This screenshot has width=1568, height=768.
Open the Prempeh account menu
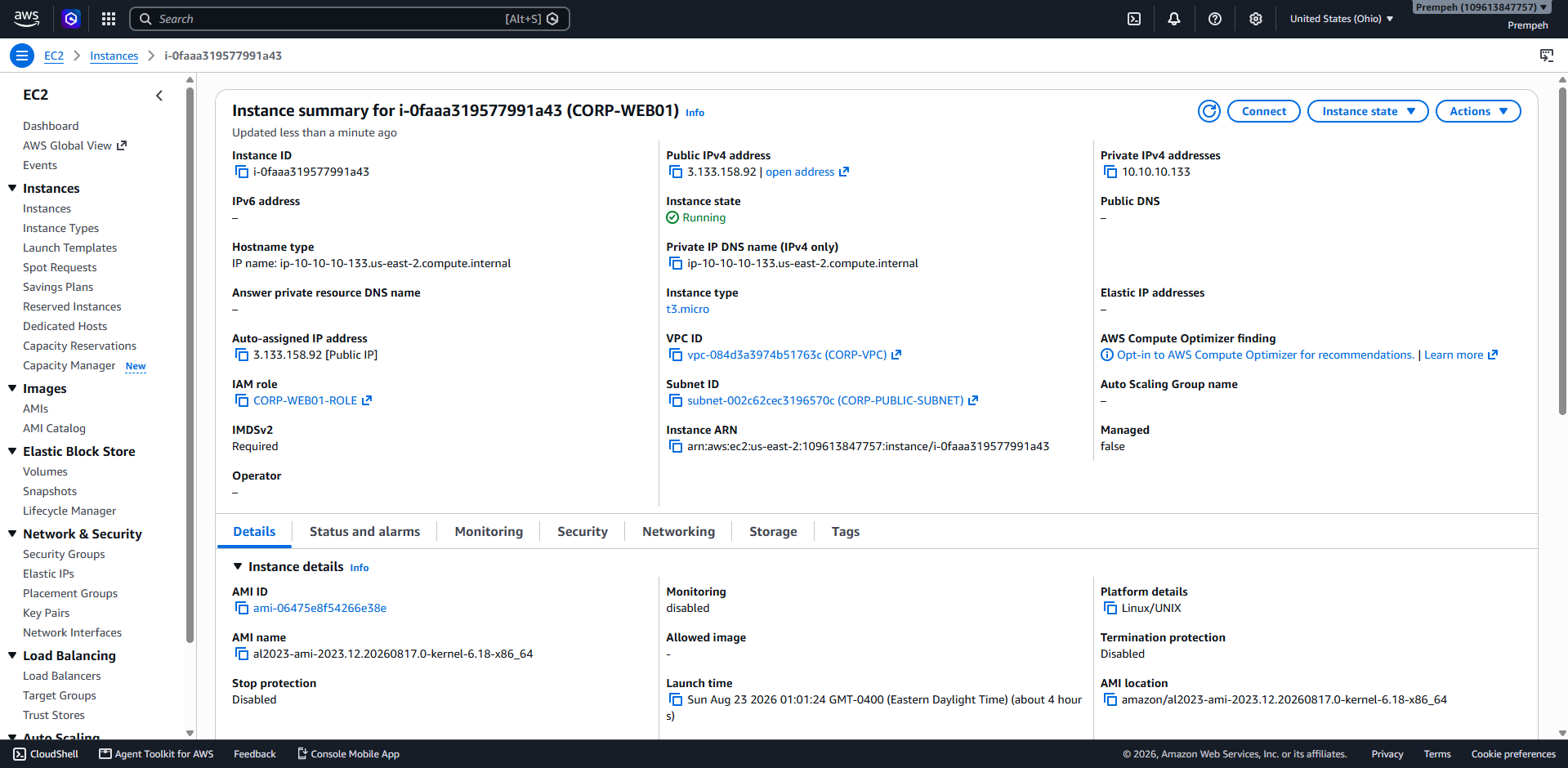coord(1481,7)
